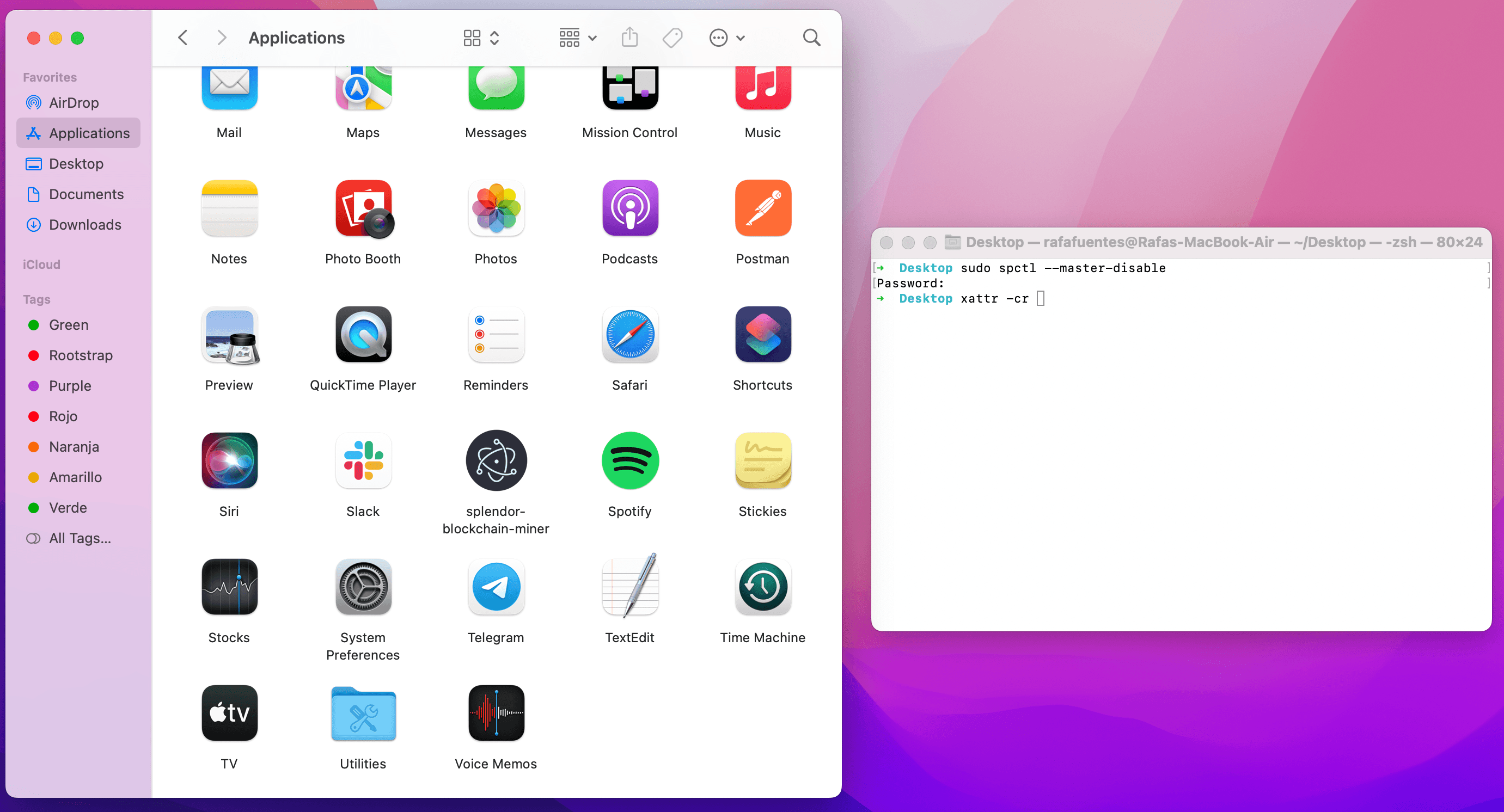
Task: Click the System Preferences icon
Action: (x=363, y=587)
